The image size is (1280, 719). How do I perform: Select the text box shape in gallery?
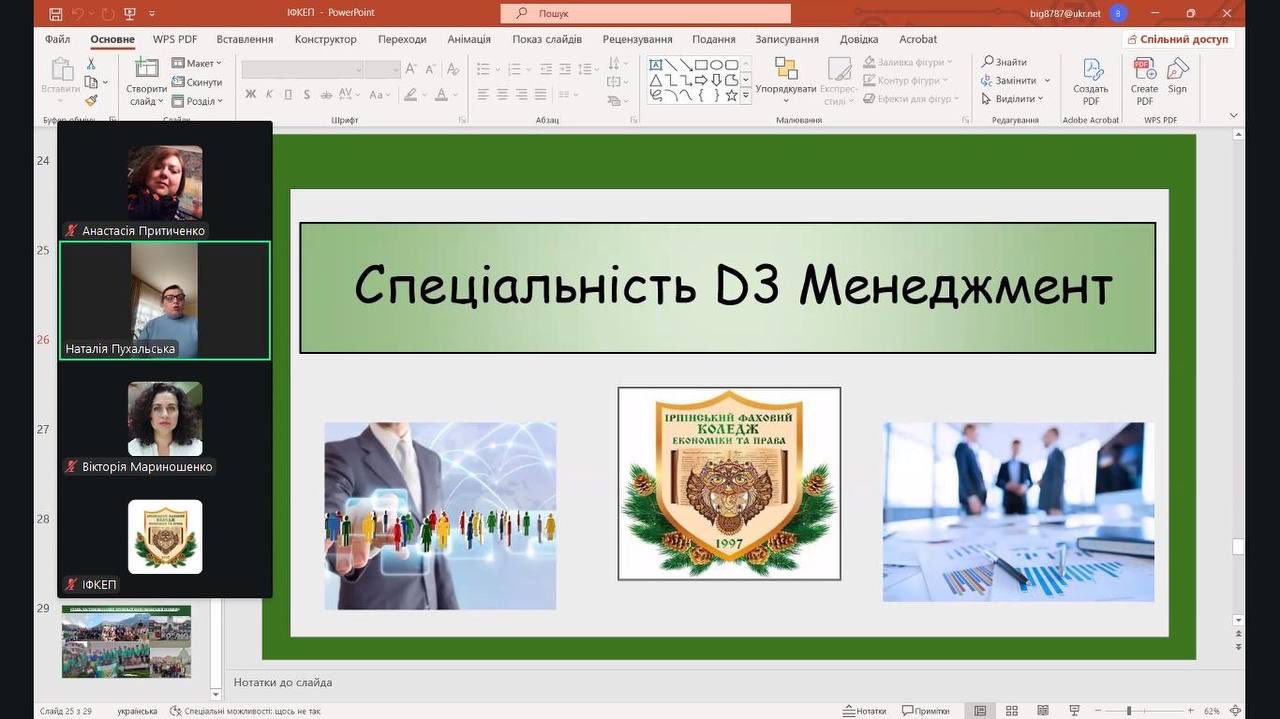[x=656, y=65]
